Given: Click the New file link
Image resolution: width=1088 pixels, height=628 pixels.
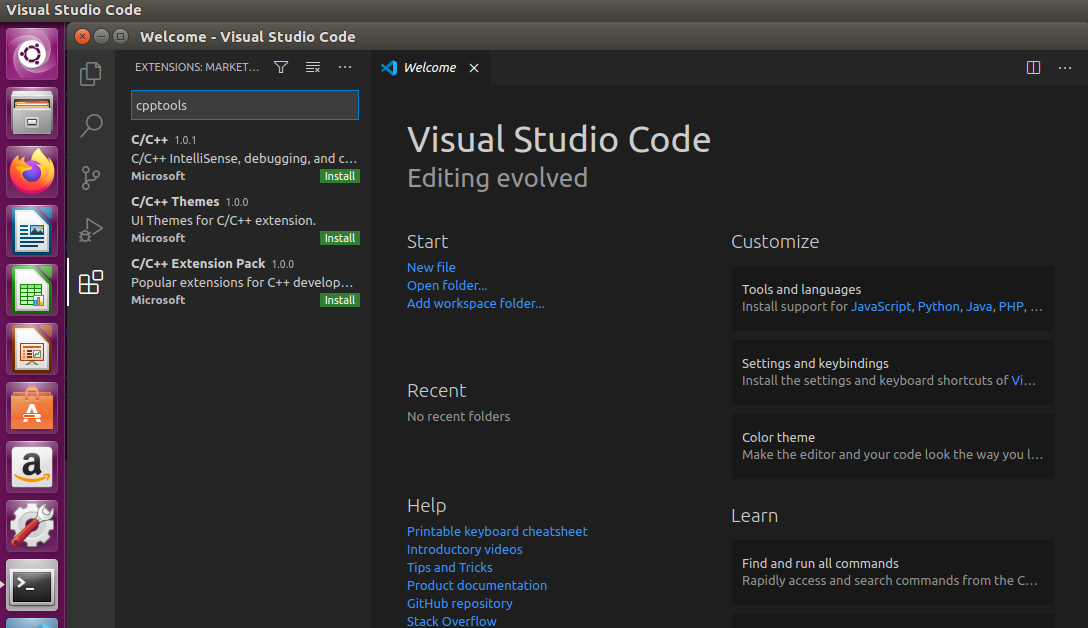Looking at the screenshot, I should tap(431, 267).
